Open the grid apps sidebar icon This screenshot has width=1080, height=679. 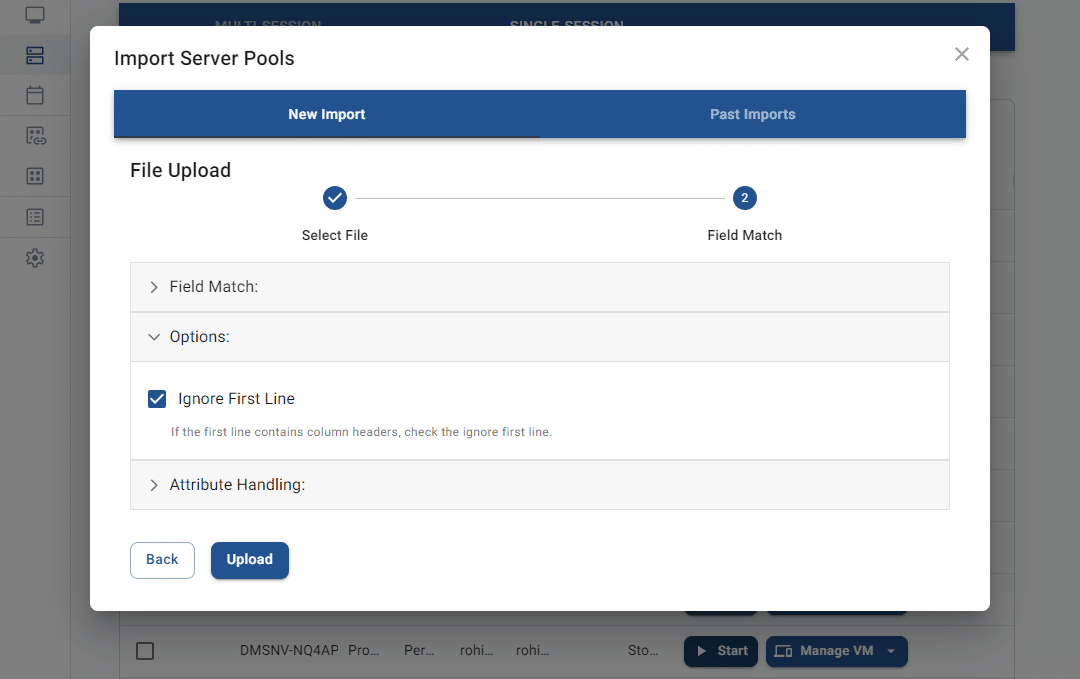[35, 176]
